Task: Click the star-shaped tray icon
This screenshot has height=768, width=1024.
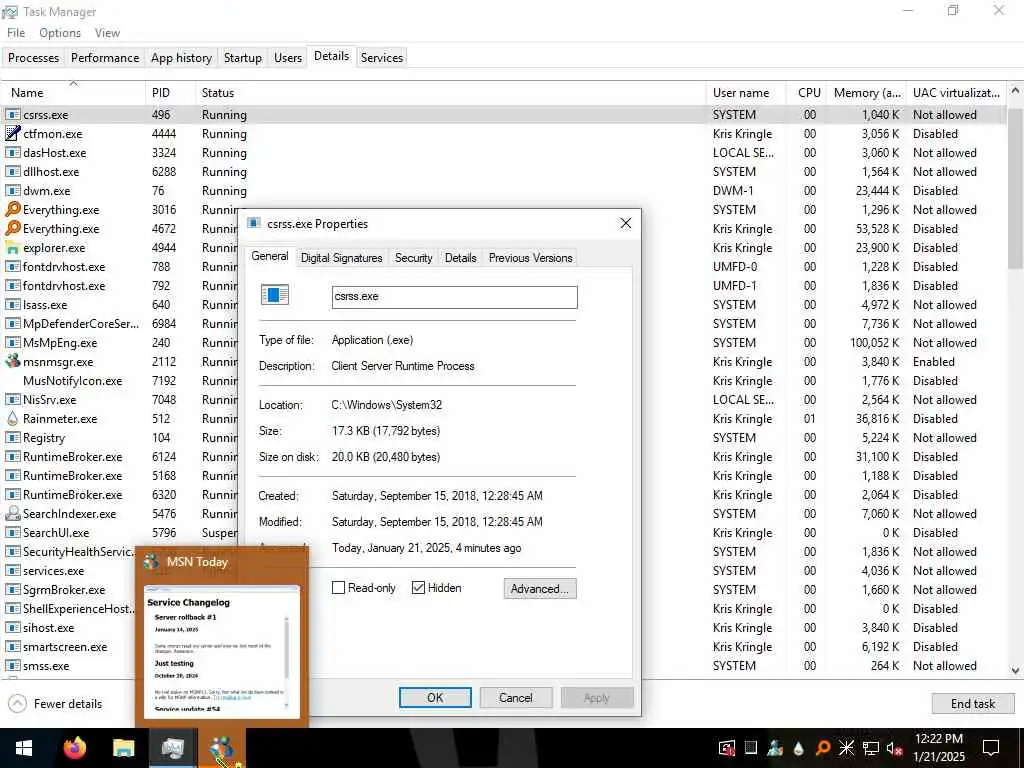Action: pos(846,748)
